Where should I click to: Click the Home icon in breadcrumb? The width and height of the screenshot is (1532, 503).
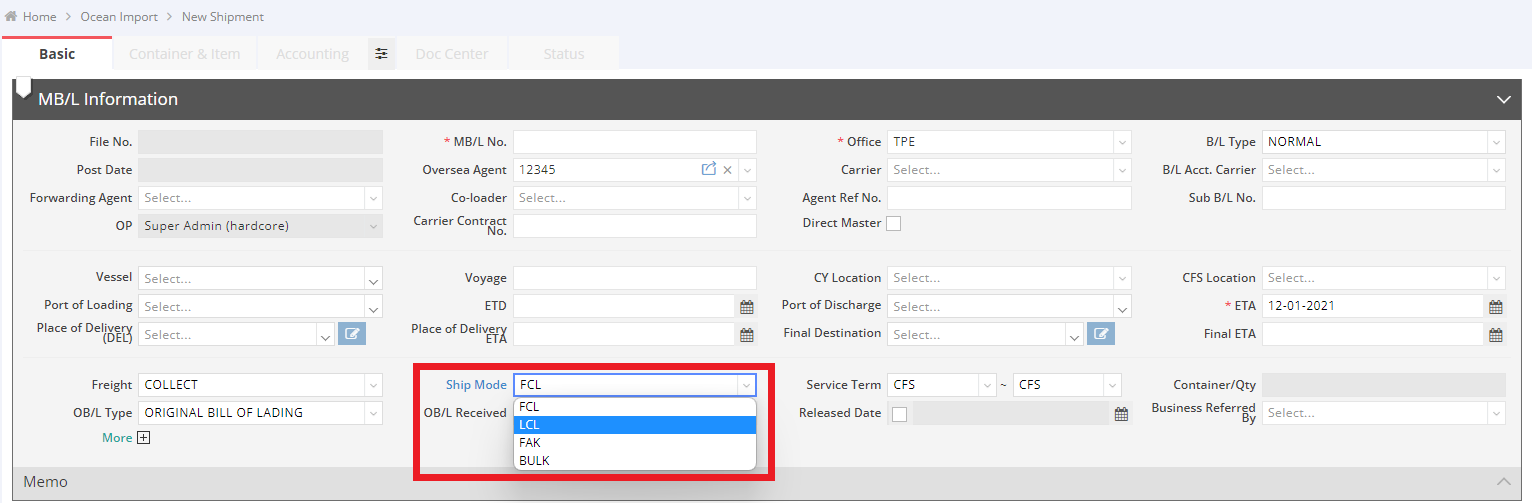[x=11, y=17]
